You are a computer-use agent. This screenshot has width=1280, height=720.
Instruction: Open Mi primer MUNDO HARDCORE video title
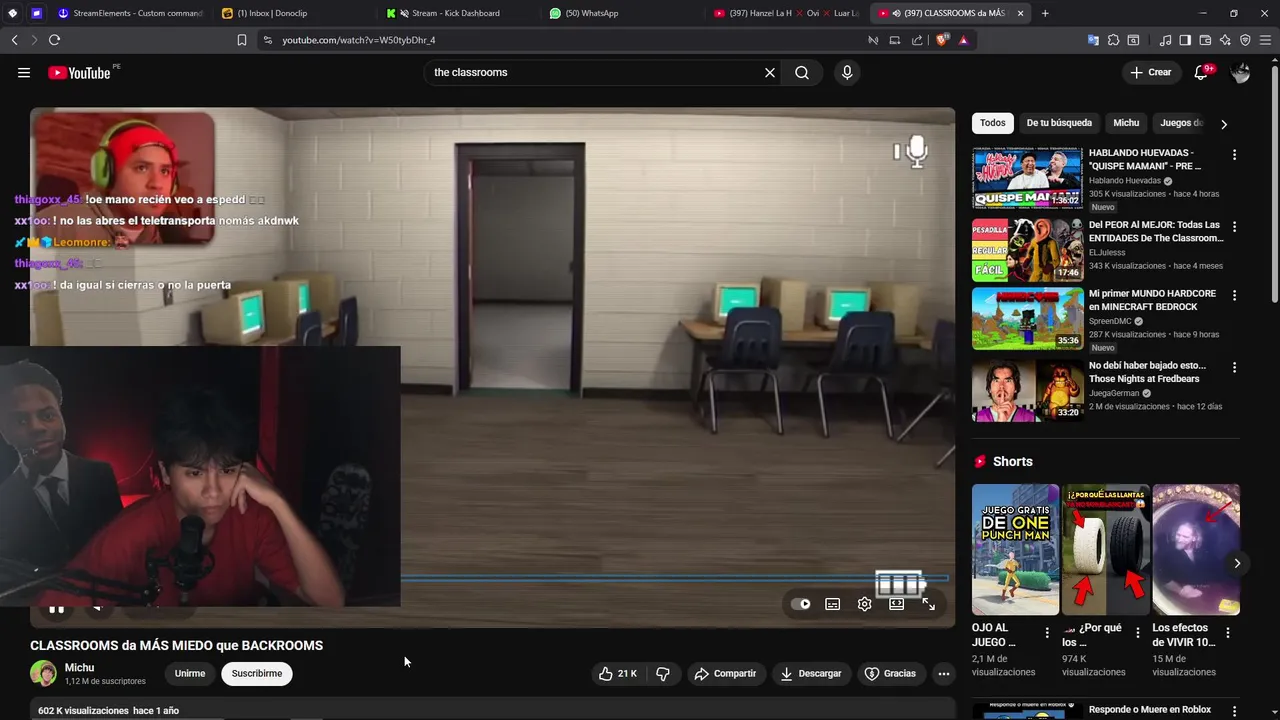pos(1152,300)
